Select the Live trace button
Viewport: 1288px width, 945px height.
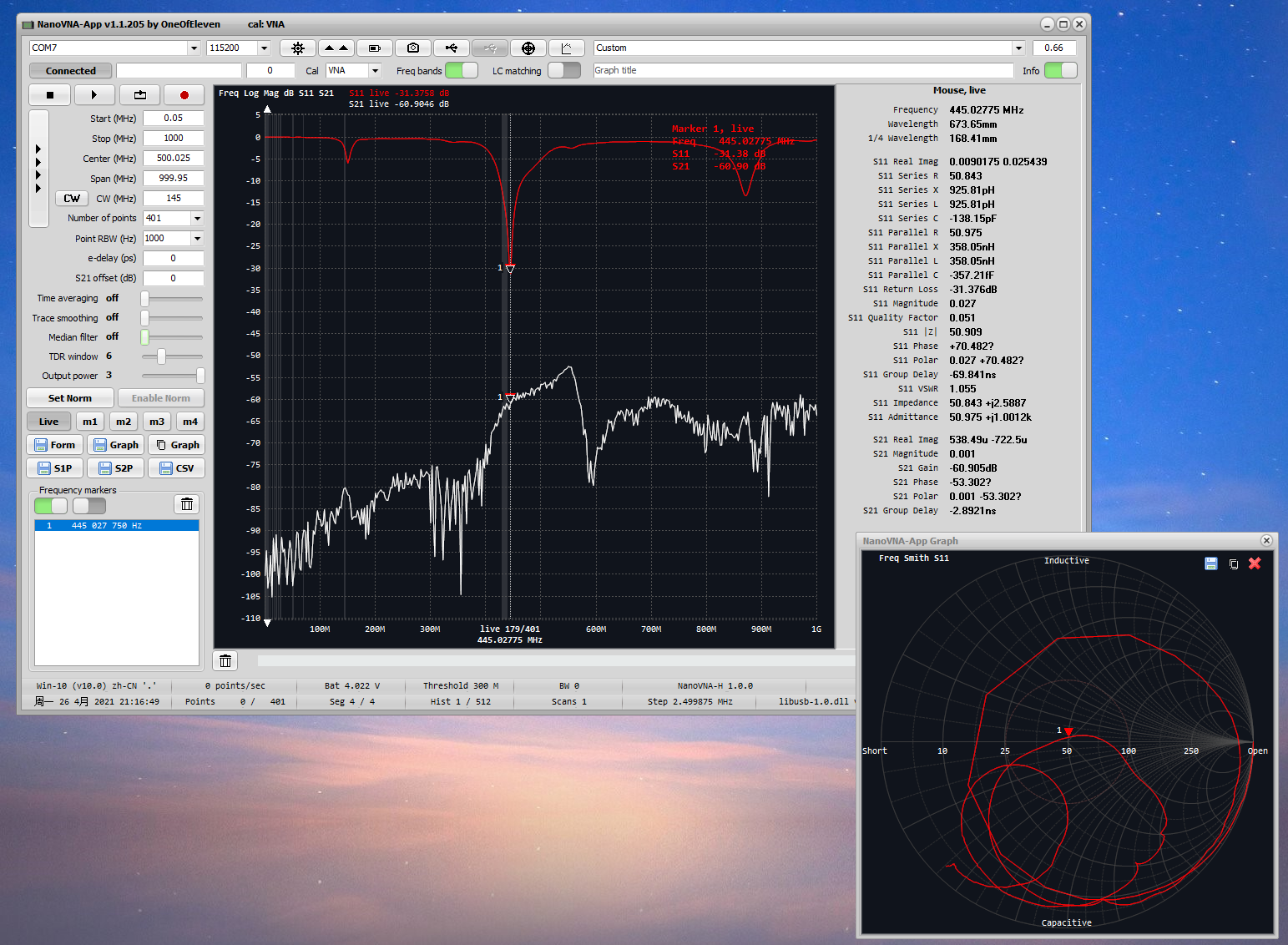(49, 422)
